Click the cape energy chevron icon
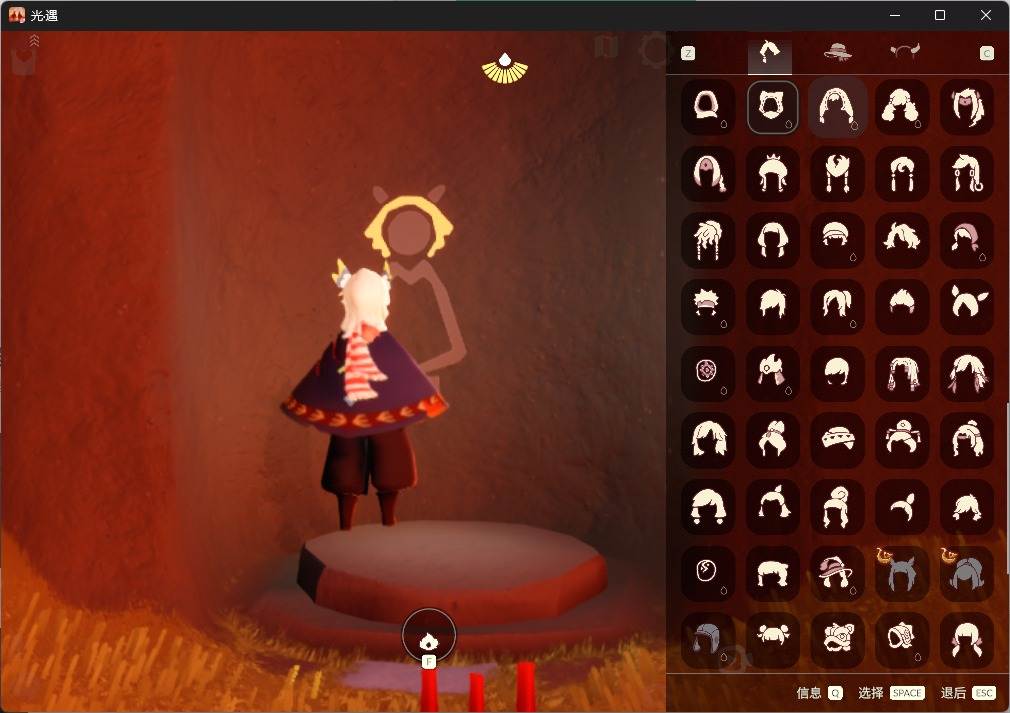 point(34,41)
